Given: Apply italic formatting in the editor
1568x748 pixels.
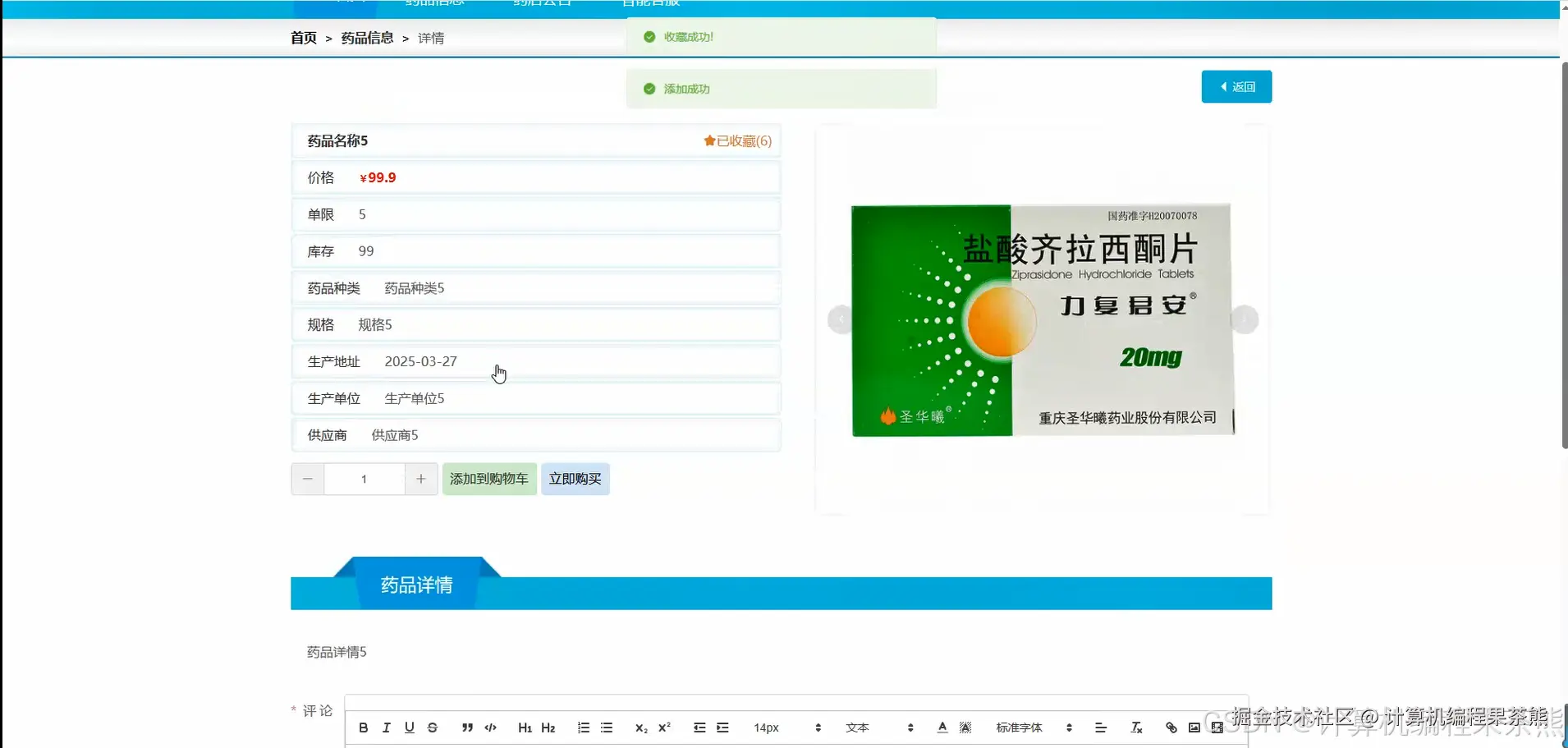Looking at the screenshot, I should coord(386,727).
